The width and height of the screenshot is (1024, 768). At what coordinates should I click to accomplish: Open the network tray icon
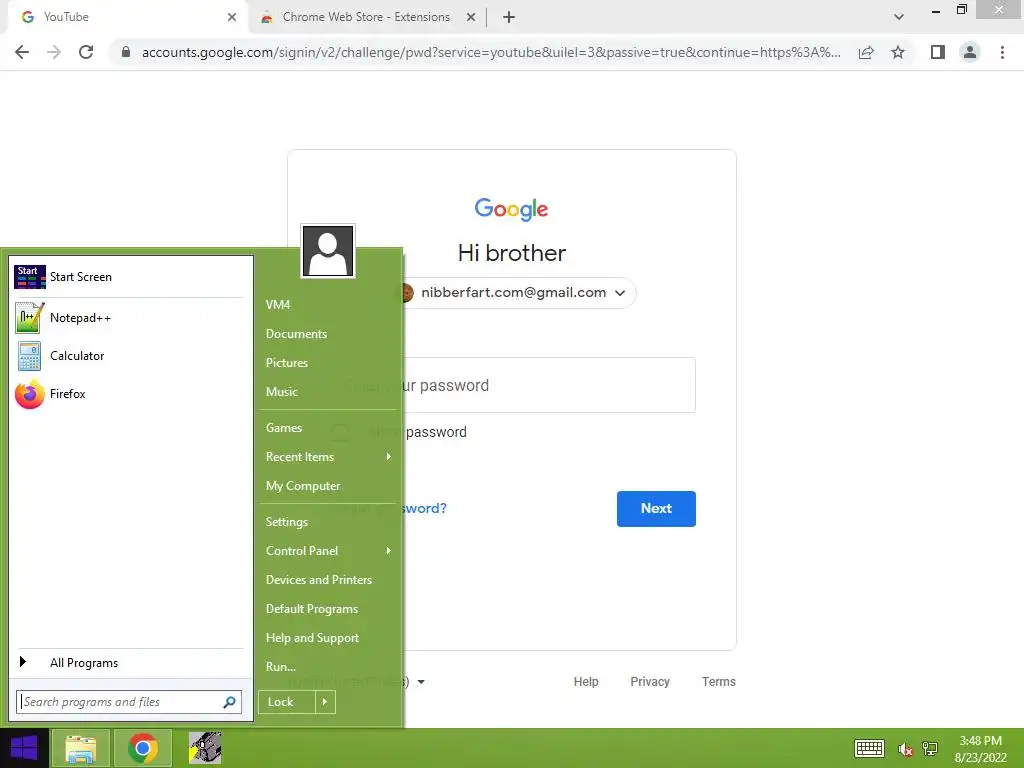(x=930, y=748)
